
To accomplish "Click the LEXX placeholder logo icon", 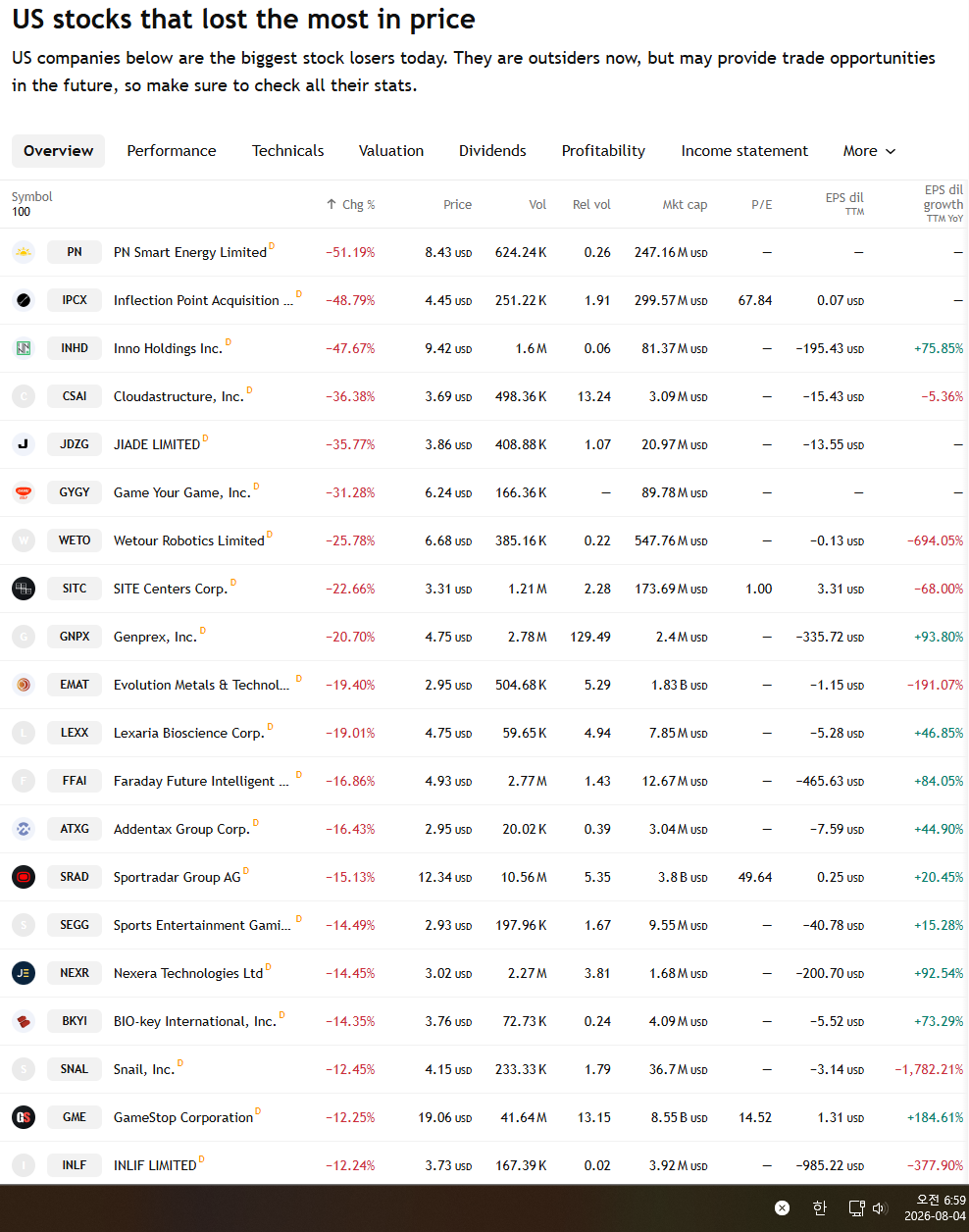I will (x=24, y=733).
